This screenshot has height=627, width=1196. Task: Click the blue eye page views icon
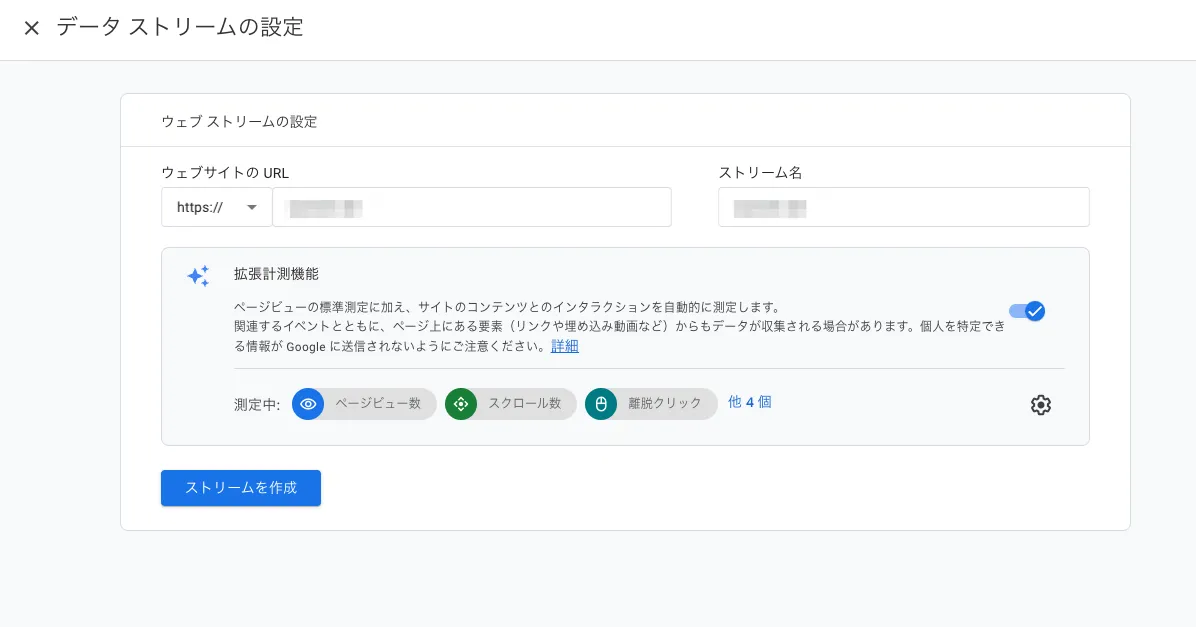308,404
